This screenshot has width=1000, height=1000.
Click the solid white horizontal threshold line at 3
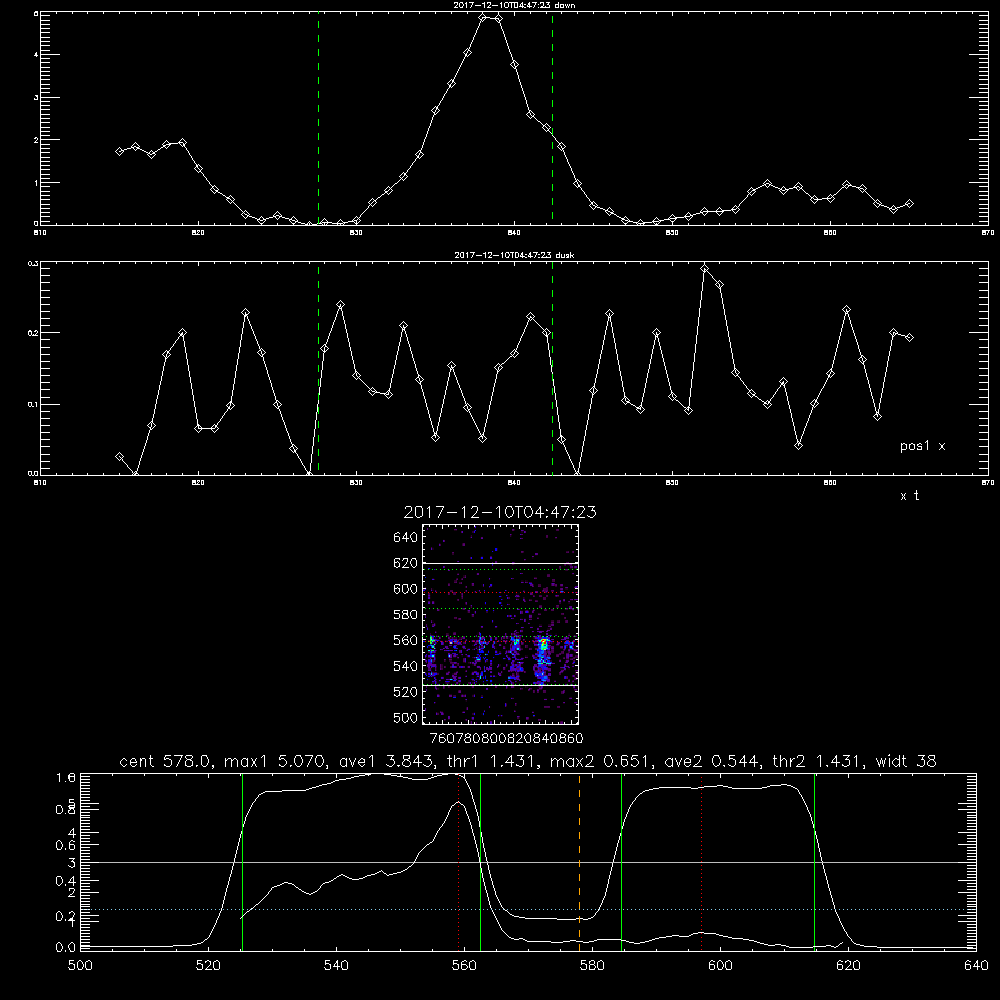point(527,862)
